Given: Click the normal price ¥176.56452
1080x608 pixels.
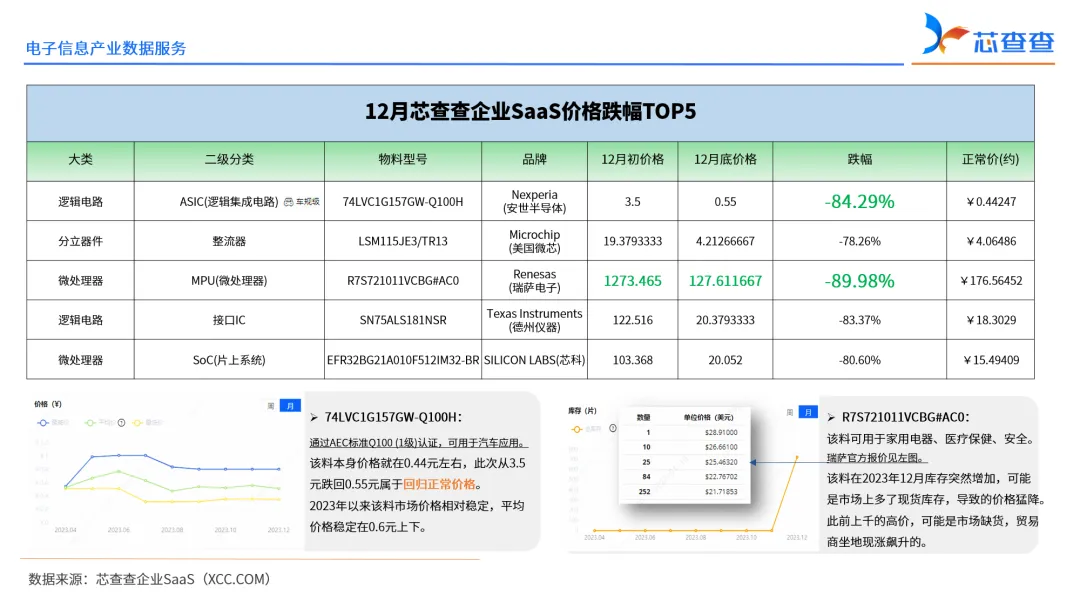Looking at the screenshot, I should click(990, 281).
